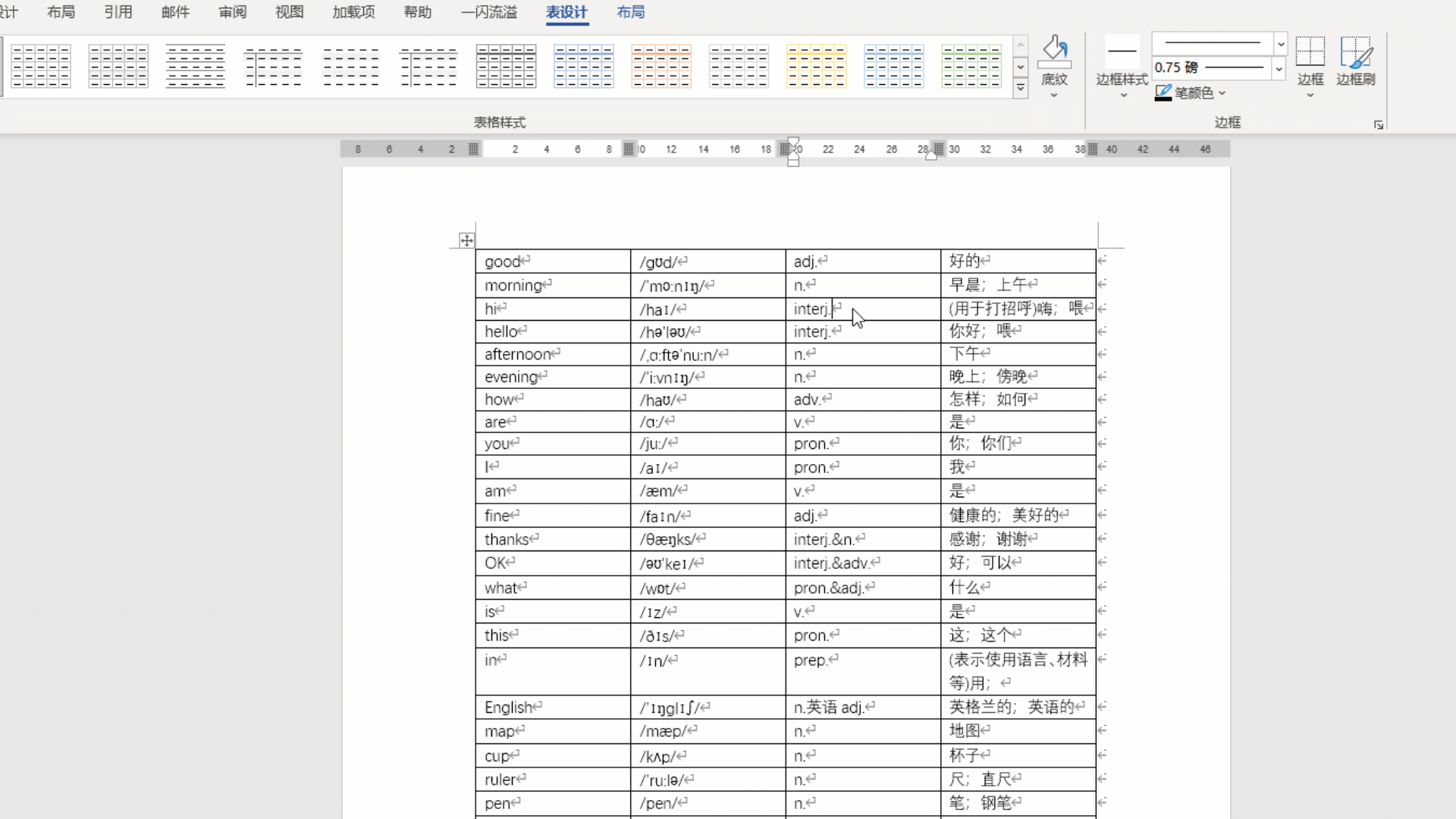Click the first line indent marker on ruler
1456x819 pixels.
click(793, 141)
